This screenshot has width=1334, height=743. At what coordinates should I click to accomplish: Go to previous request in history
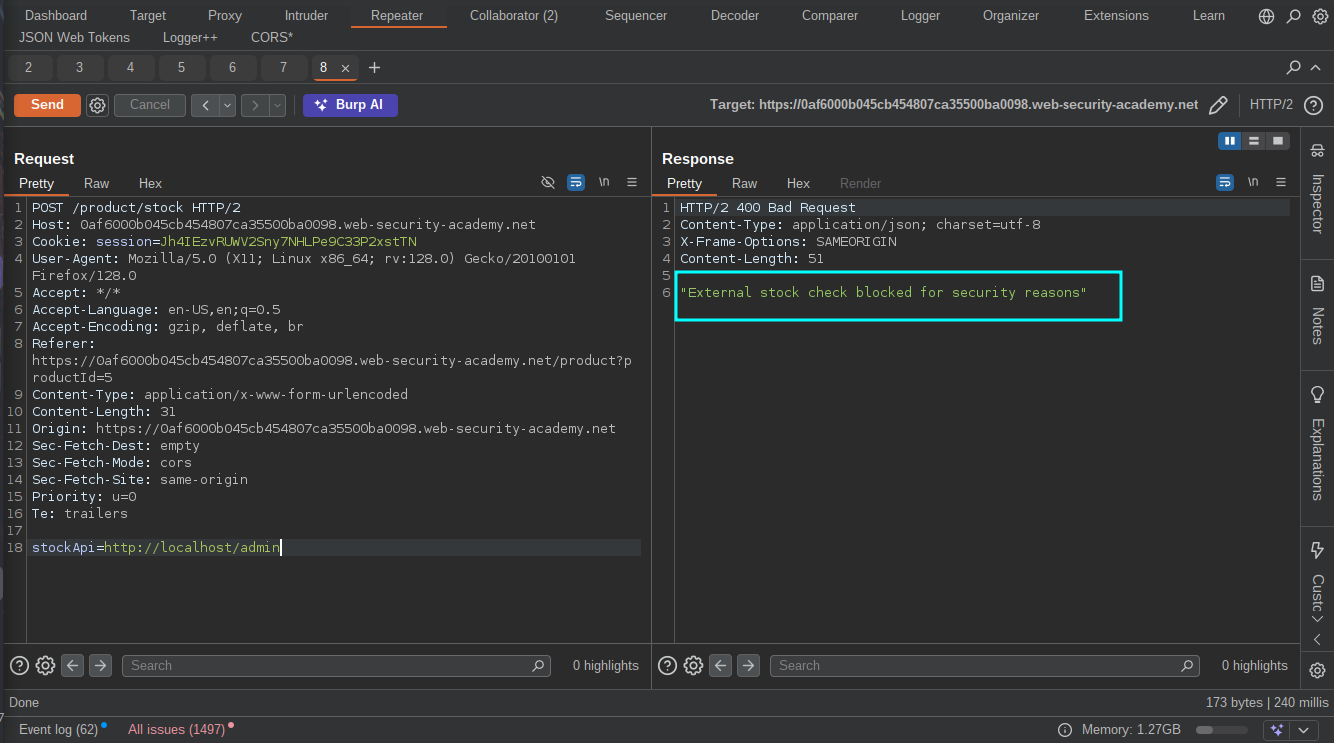[205, 105]
